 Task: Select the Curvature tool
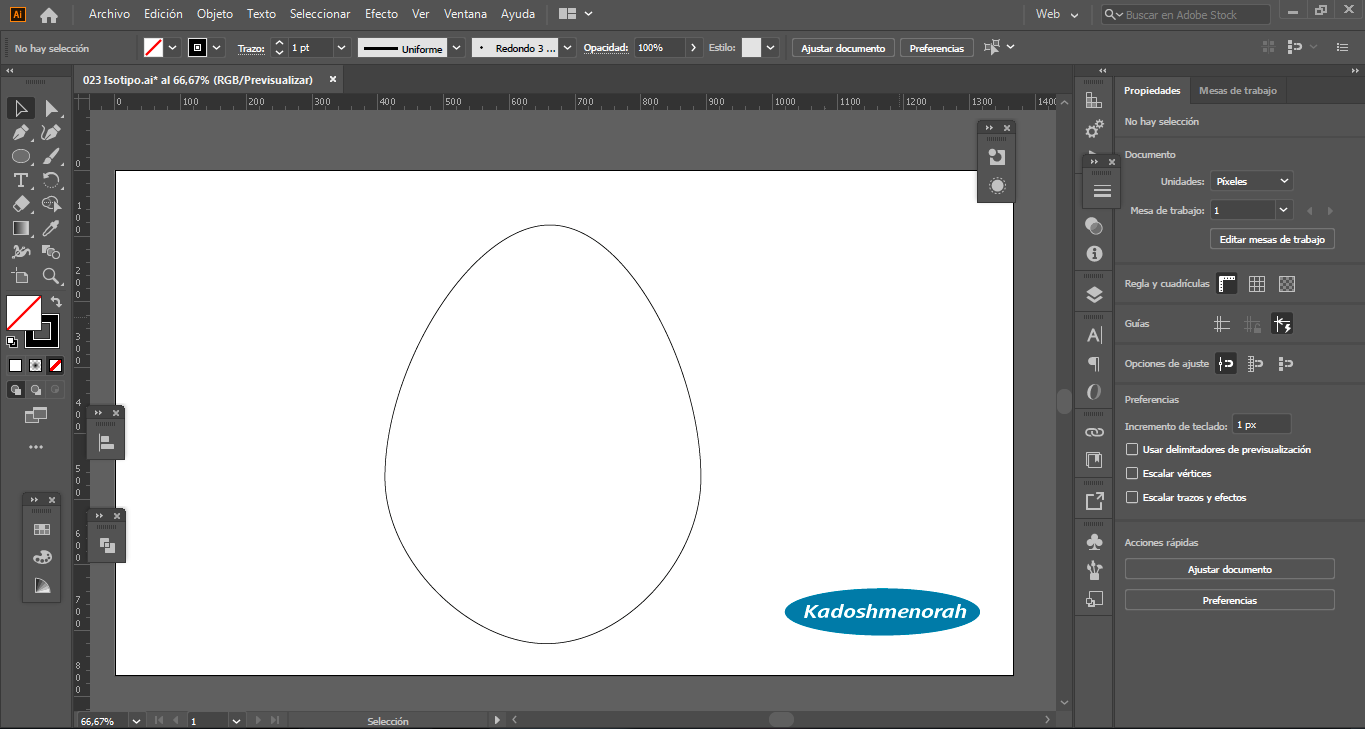click(x=51, y=132)
